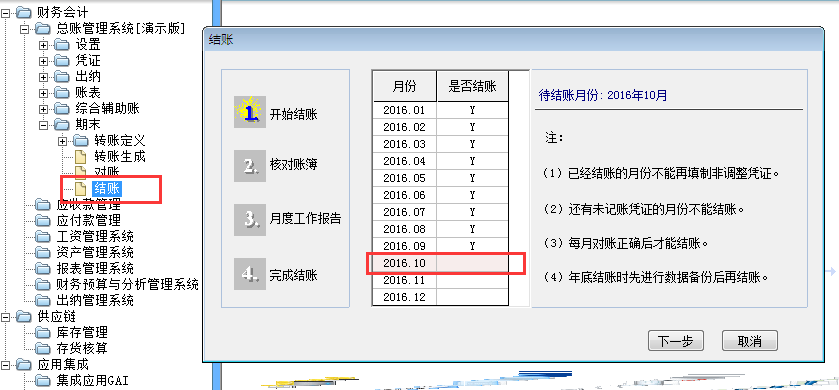Open 库存管理 under 供应链

[82, 332]
